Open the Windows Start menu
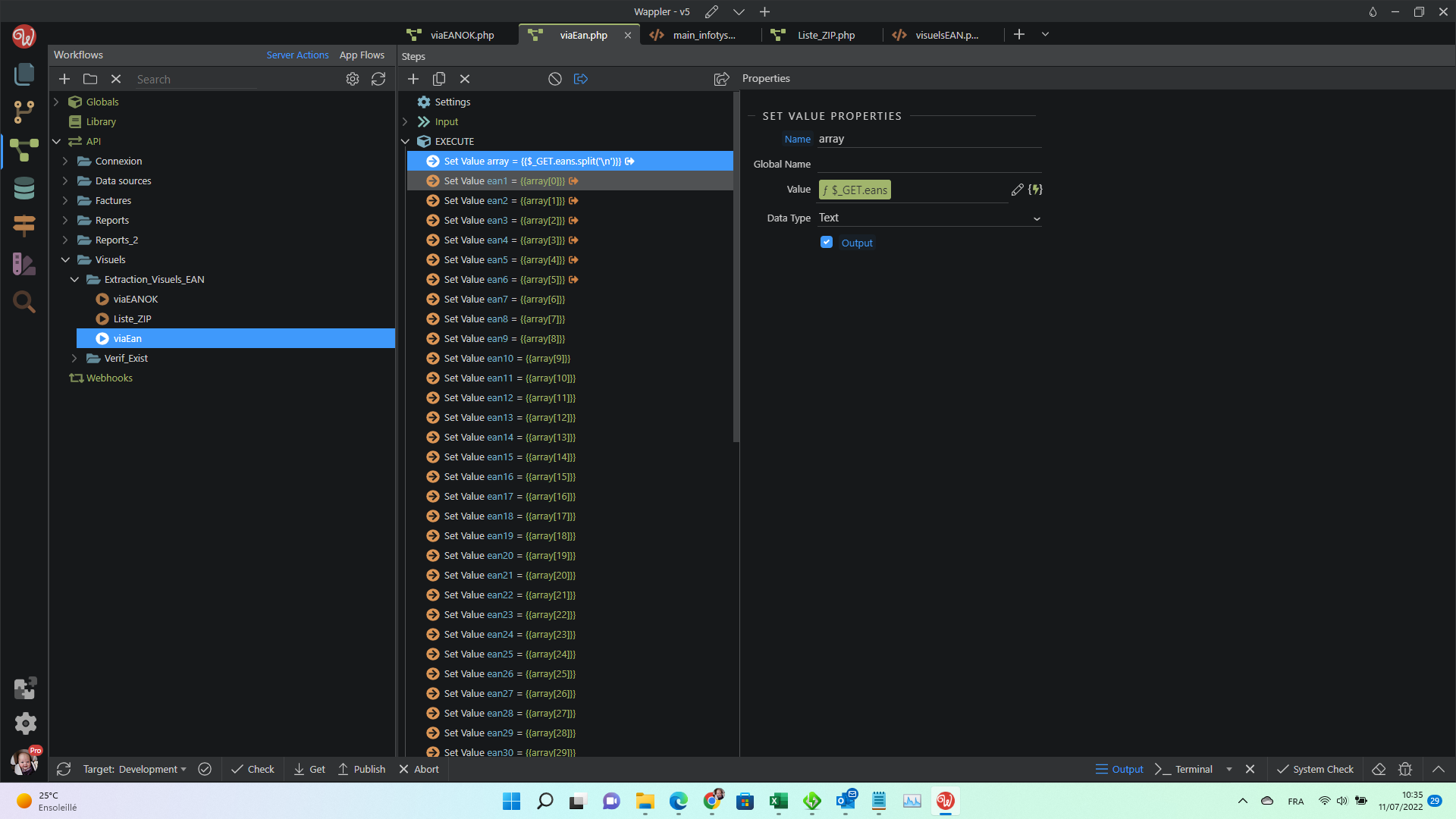Image resolution: width=1456 pixels, height=819 pixels. 512,801
